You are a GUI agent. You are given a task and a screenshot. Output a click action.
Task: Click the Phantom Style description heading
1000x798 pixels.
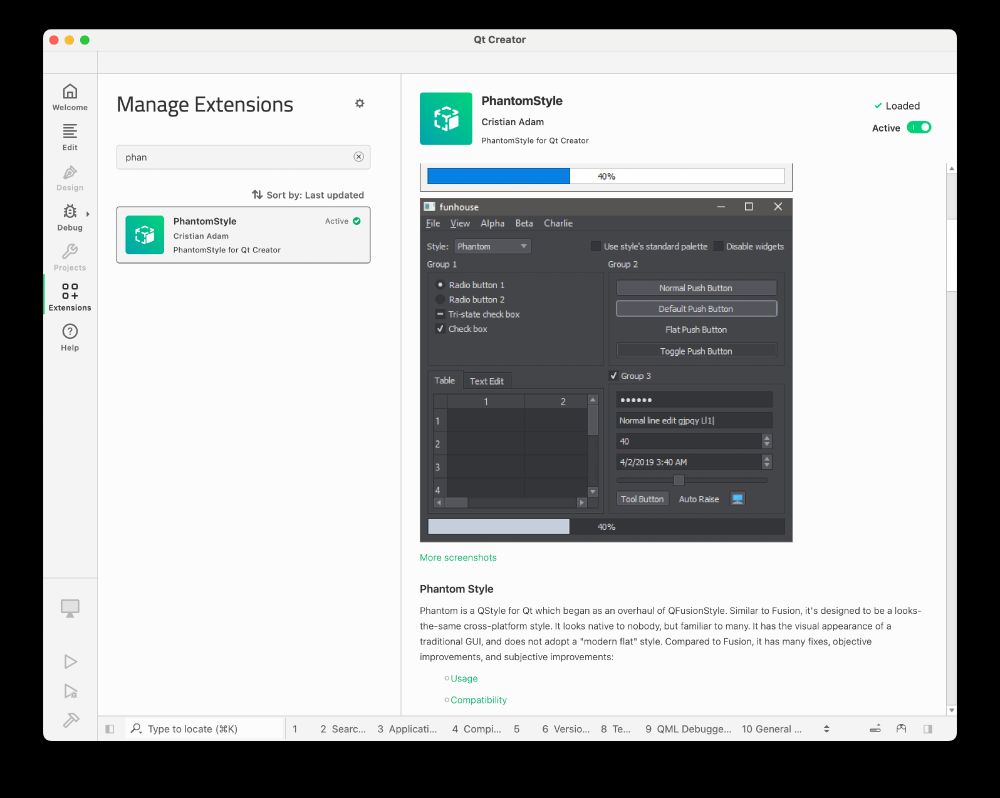tap(456, 589)
